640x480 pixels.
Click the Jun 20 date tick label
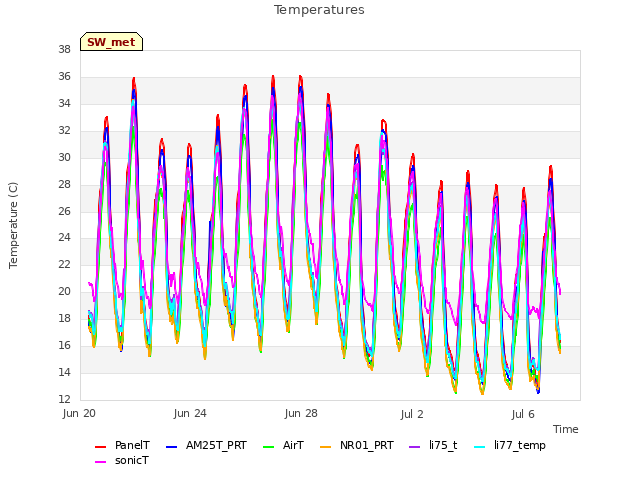pyautogui.click(x=79, y=413)
